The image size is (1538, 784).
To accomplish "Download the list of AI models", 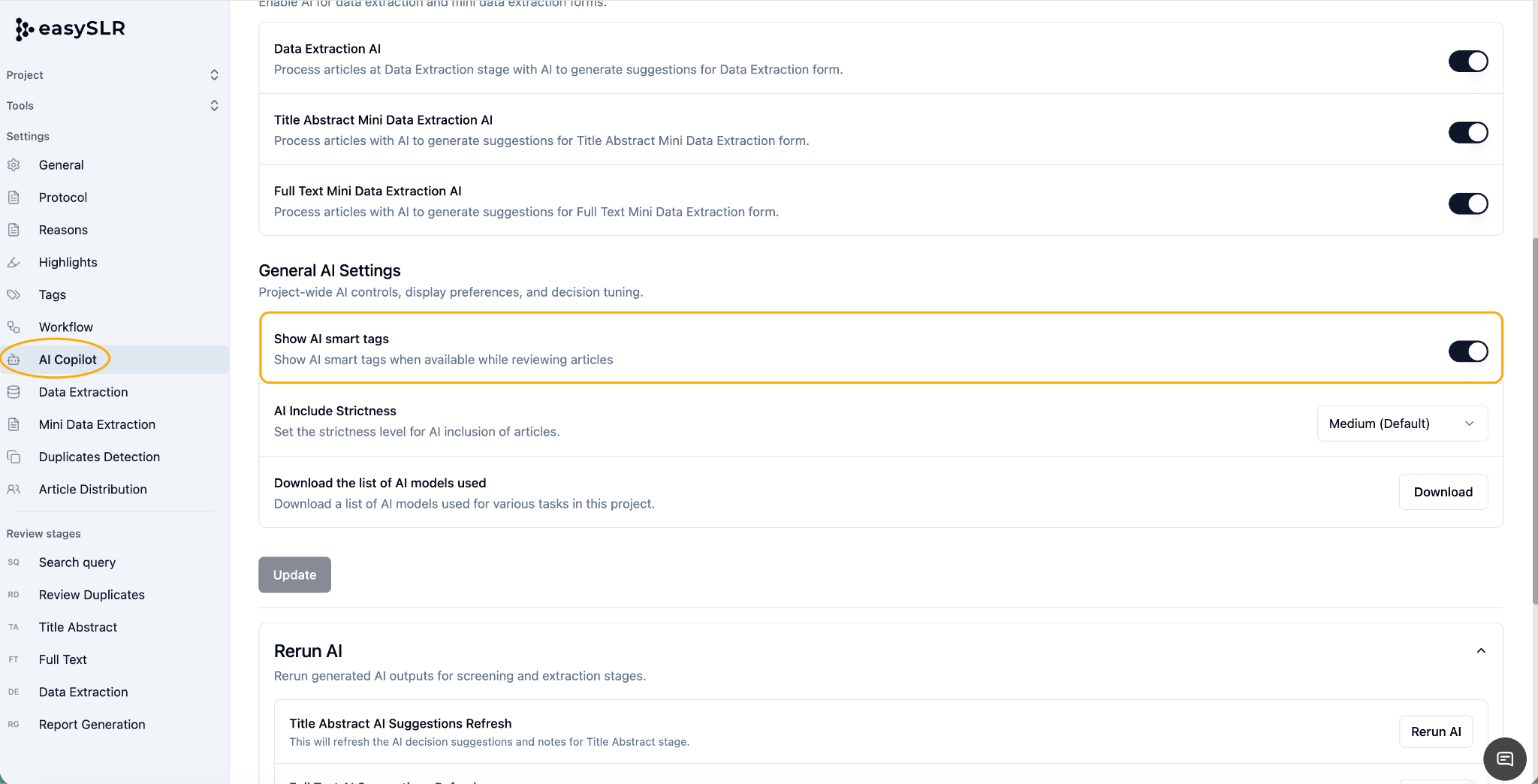I will tap(1443, 492).
